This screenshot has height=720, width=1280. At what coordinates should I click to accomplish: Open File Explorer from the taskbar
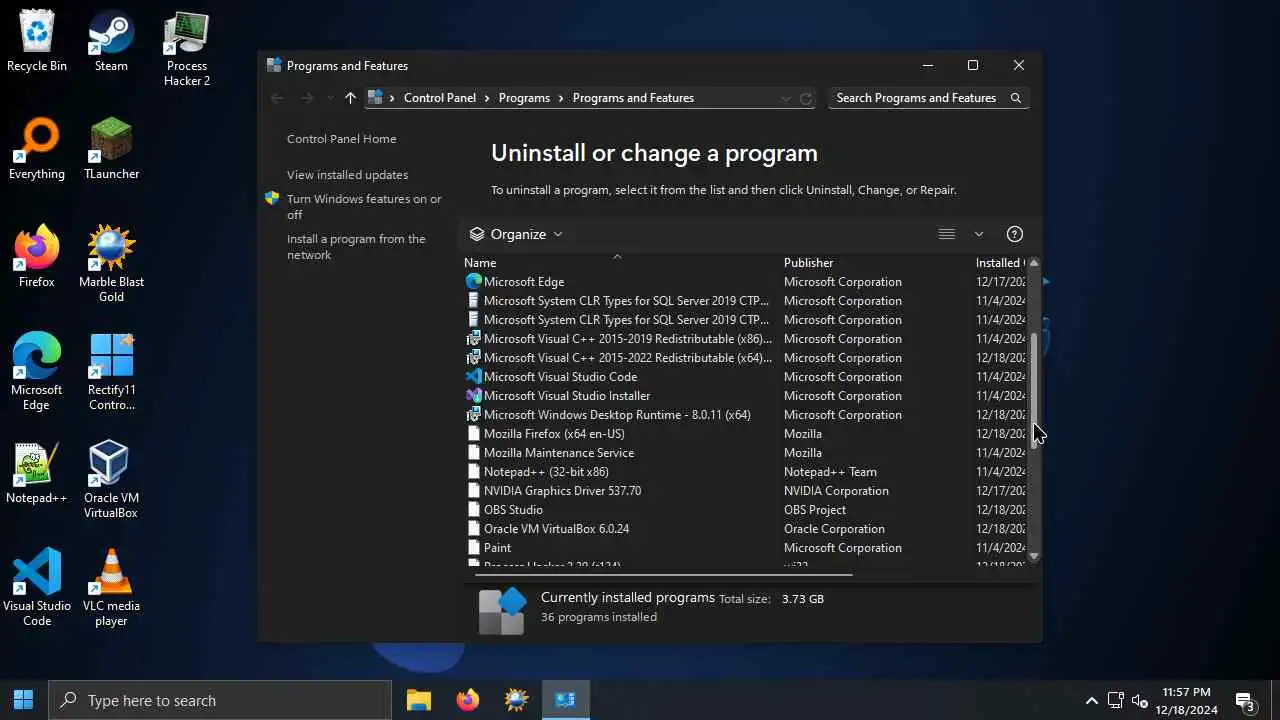(419, 700)
